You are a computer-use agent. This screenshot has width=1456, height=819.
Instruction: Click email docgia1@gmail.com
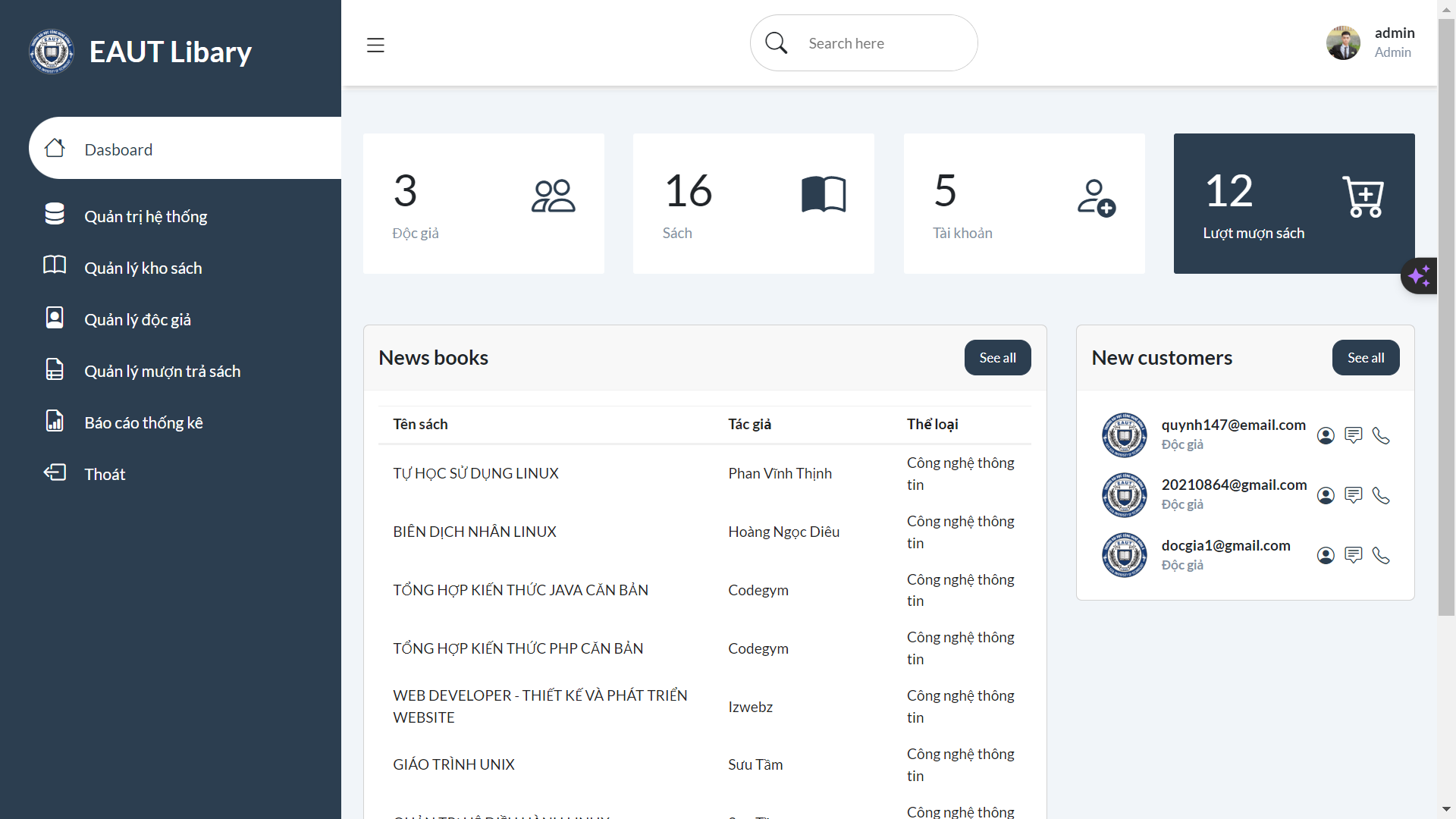click(1225, 545)
